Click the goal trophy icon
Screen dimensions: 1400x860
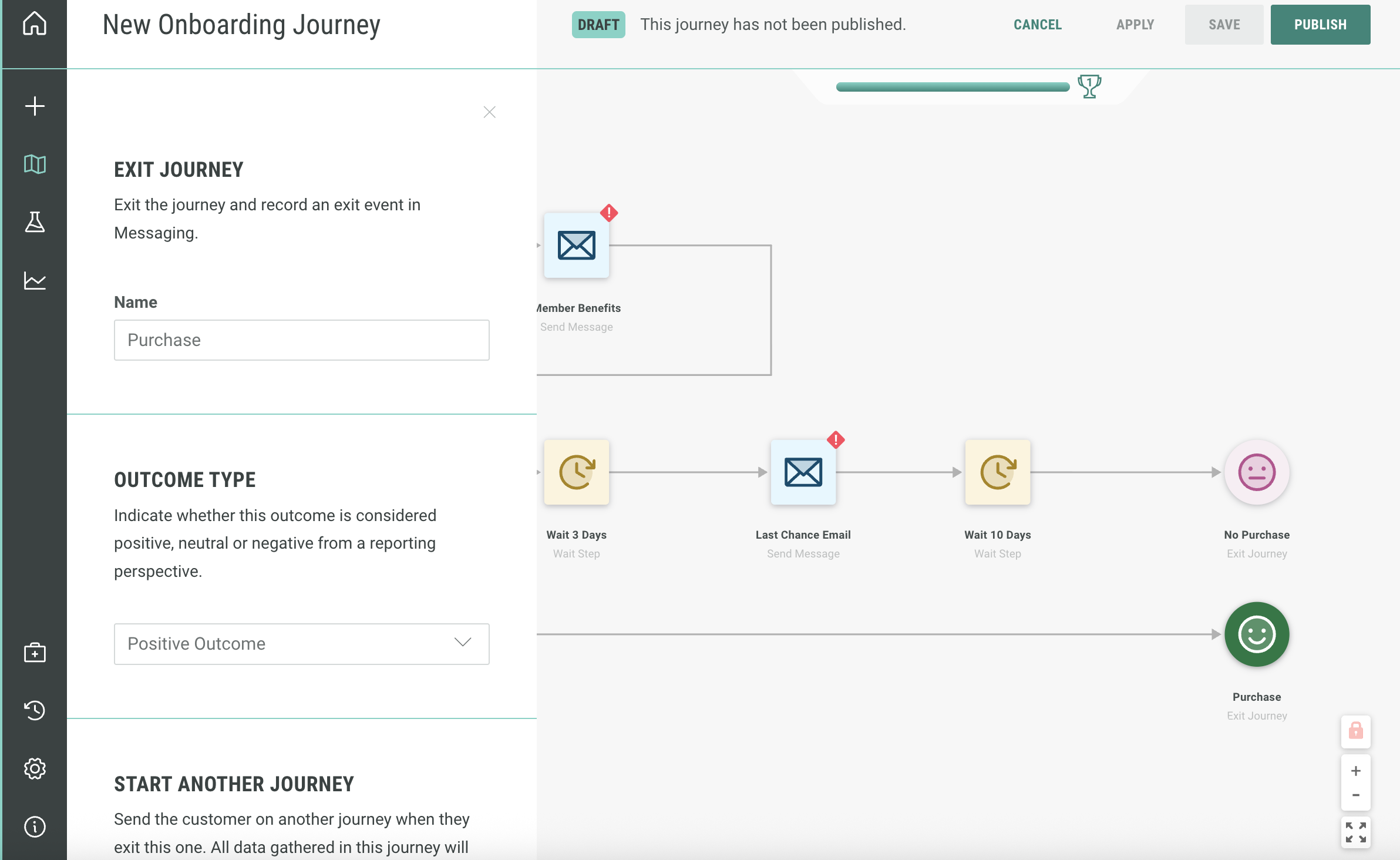click(1089, 86)
